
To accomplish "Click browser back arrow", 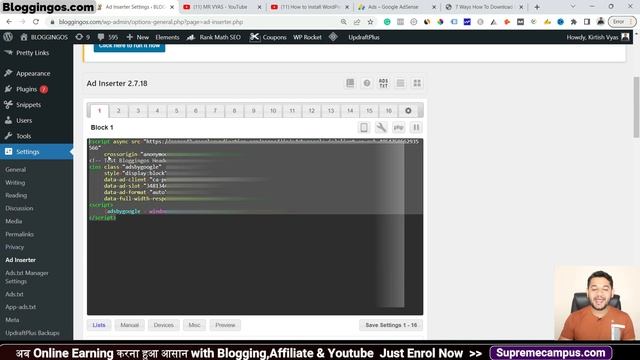I will (x=9, y=22).
